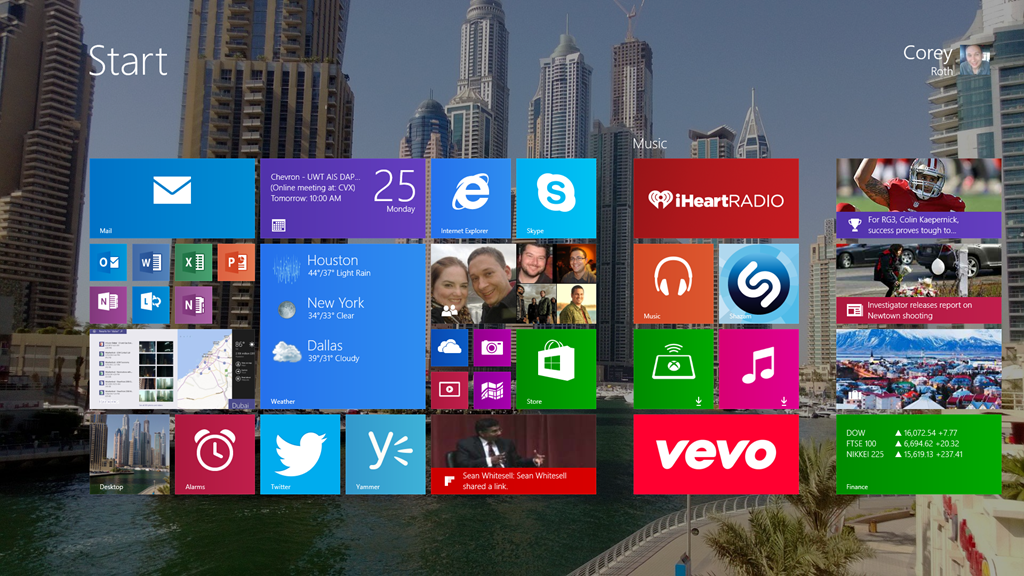Open the People tile with contact photos
Screen dimensions: 1024x576
click(x=513, y=284)
